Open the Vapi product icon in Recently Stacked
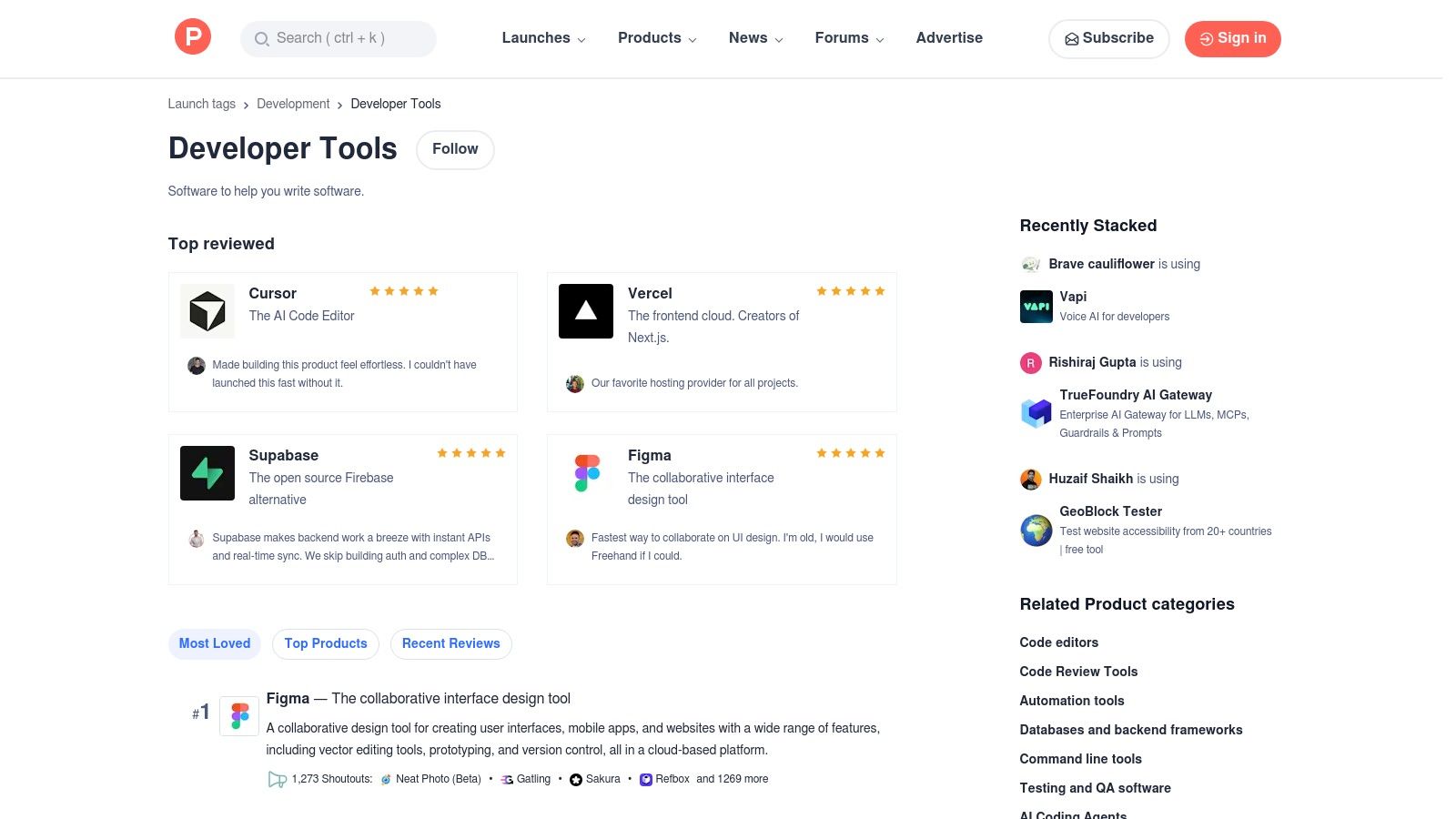 click(x=1036, y=307)
